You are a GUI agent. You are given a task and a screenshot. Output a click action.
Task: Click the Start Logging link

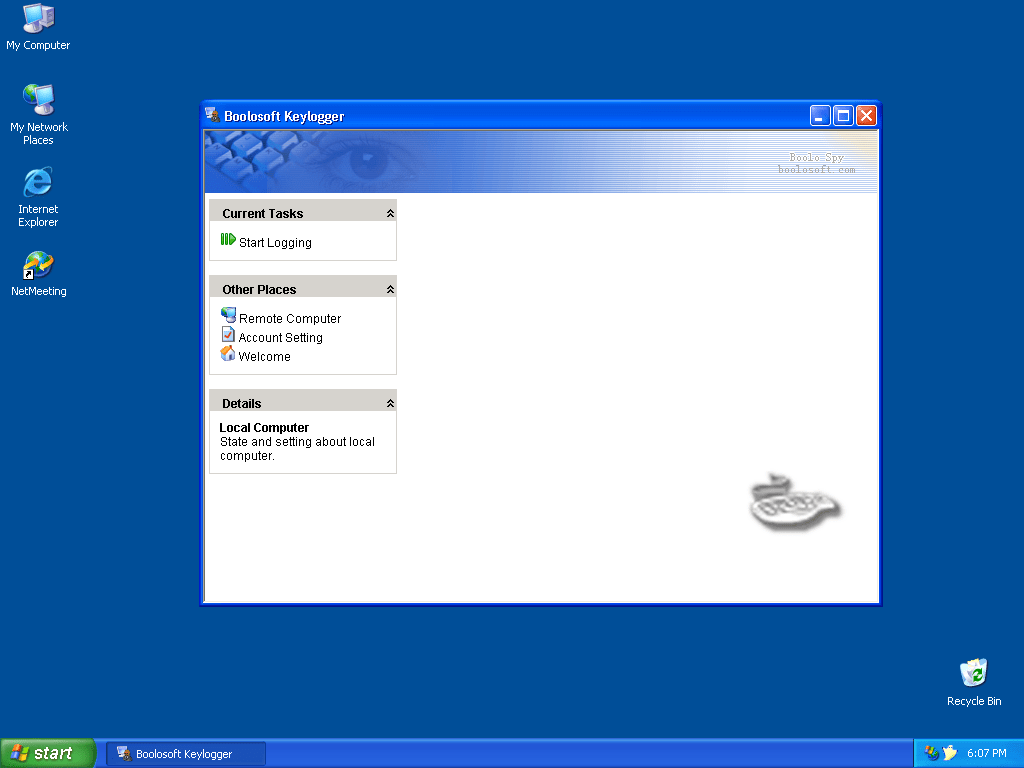[275, 243]
